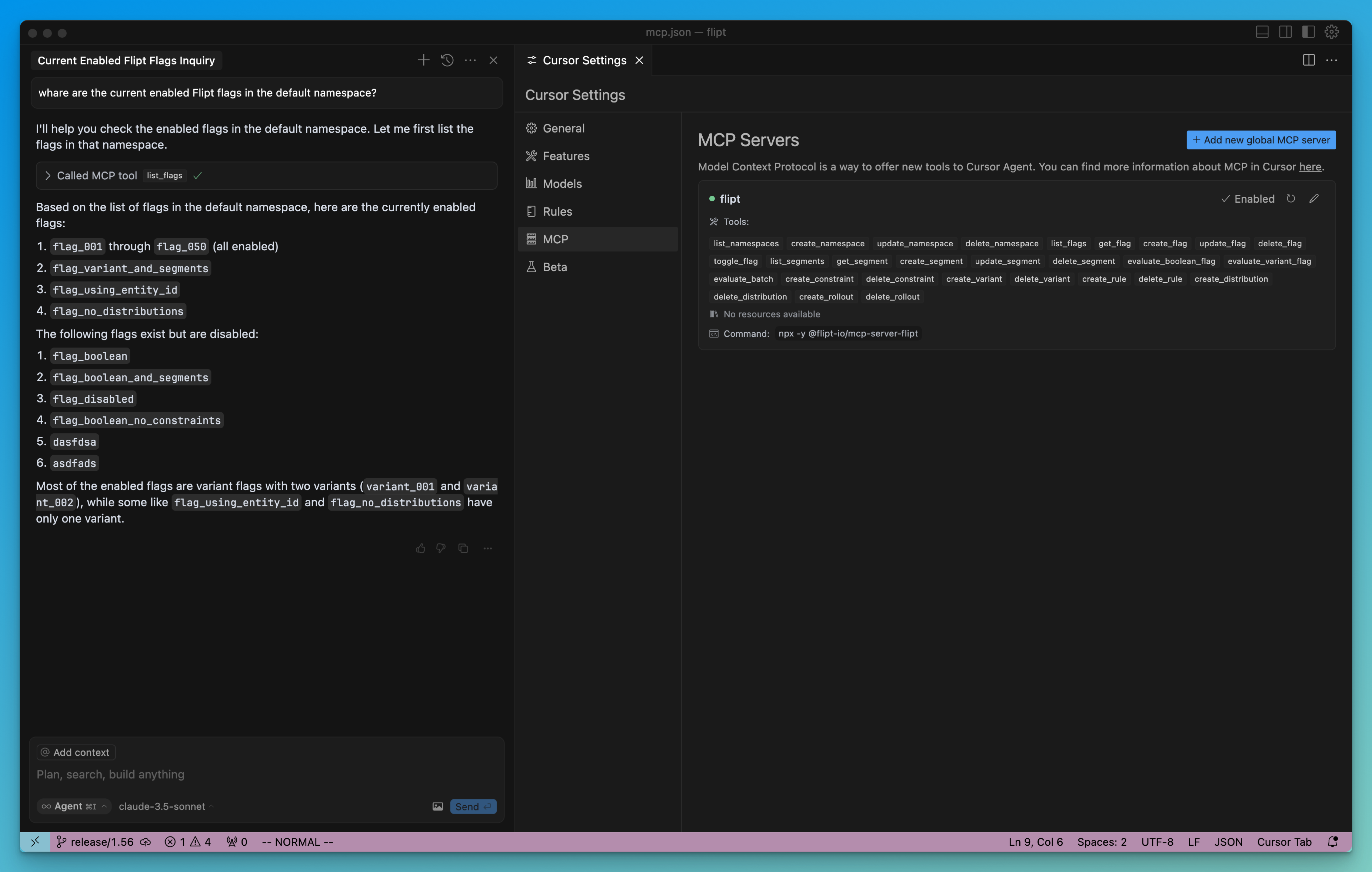The width and height of the screenshot is (1372, 872).
Task: Start a new chat with plus icon
Action: point(423,60)
